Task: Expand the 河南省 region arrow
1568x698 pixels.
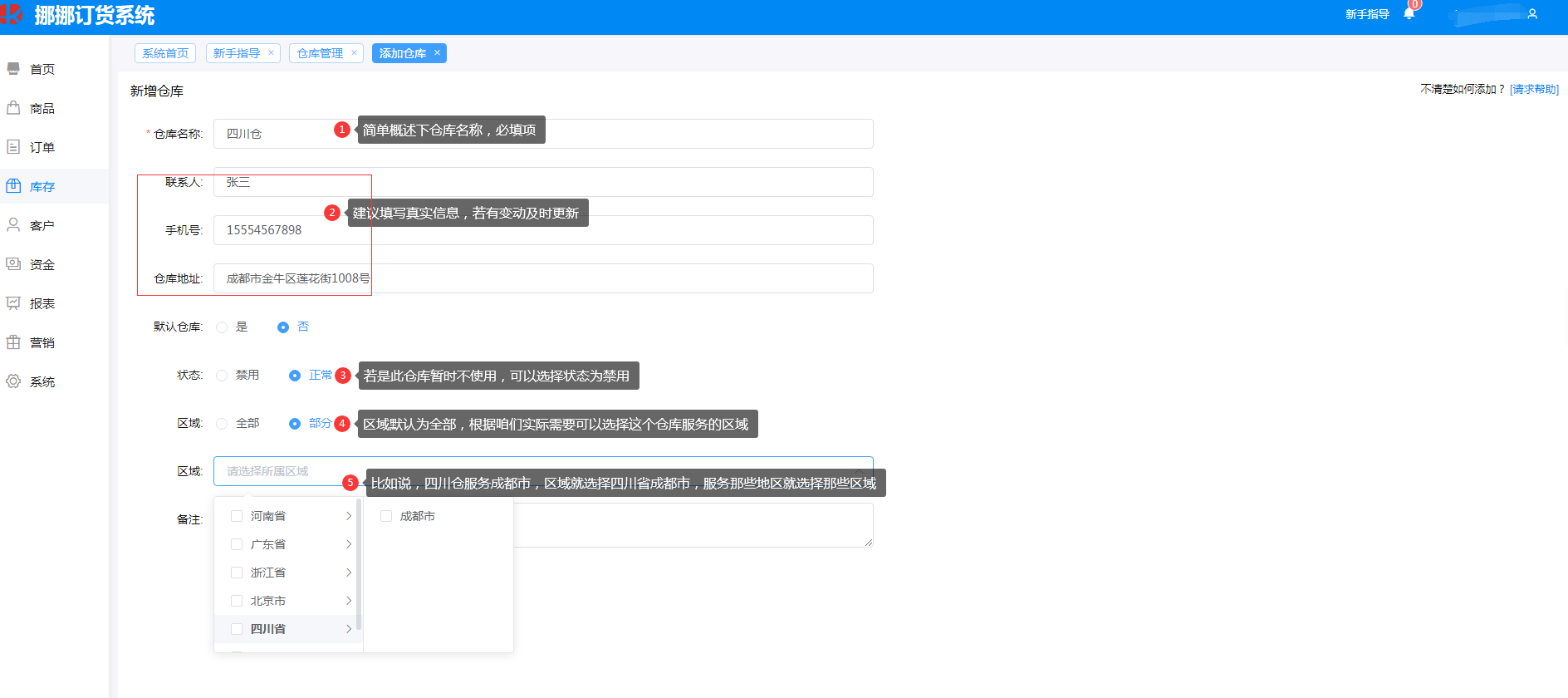Action: (349, 516)
